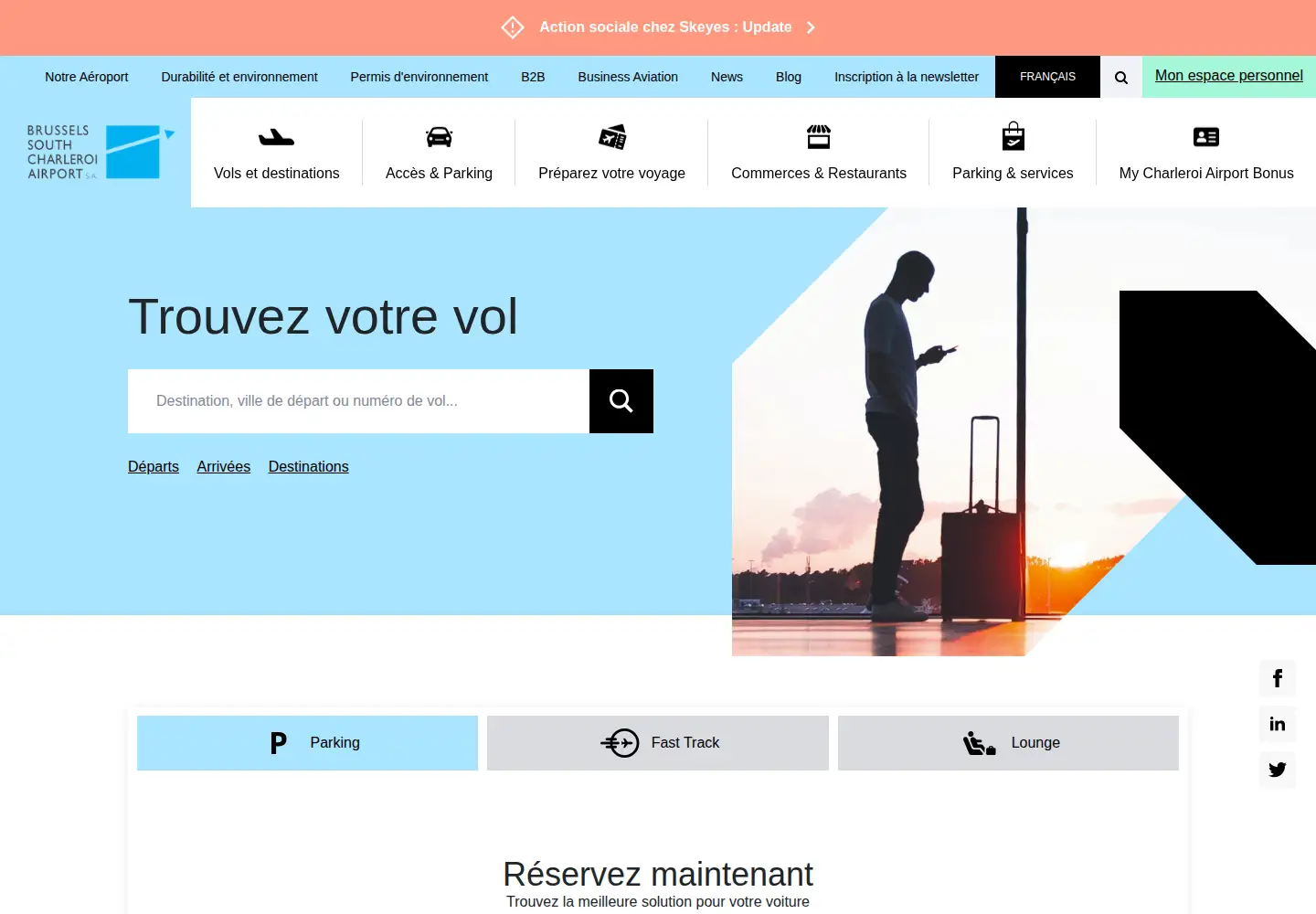This screenshot has width=1316, height=914.
Task: Open Durabilité et environnement menu item
Action: (x=239, y=77)
